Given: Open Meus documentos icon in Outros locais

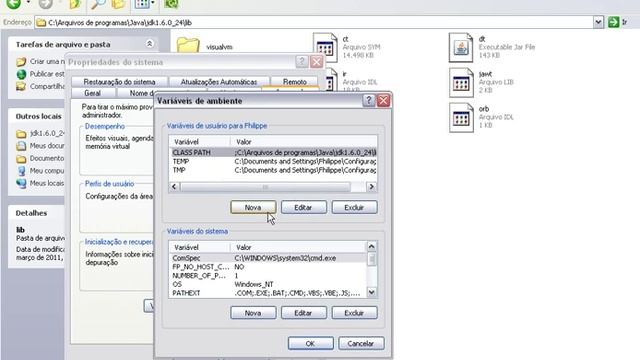Looking at the screenshot, I should click(21, 146).
